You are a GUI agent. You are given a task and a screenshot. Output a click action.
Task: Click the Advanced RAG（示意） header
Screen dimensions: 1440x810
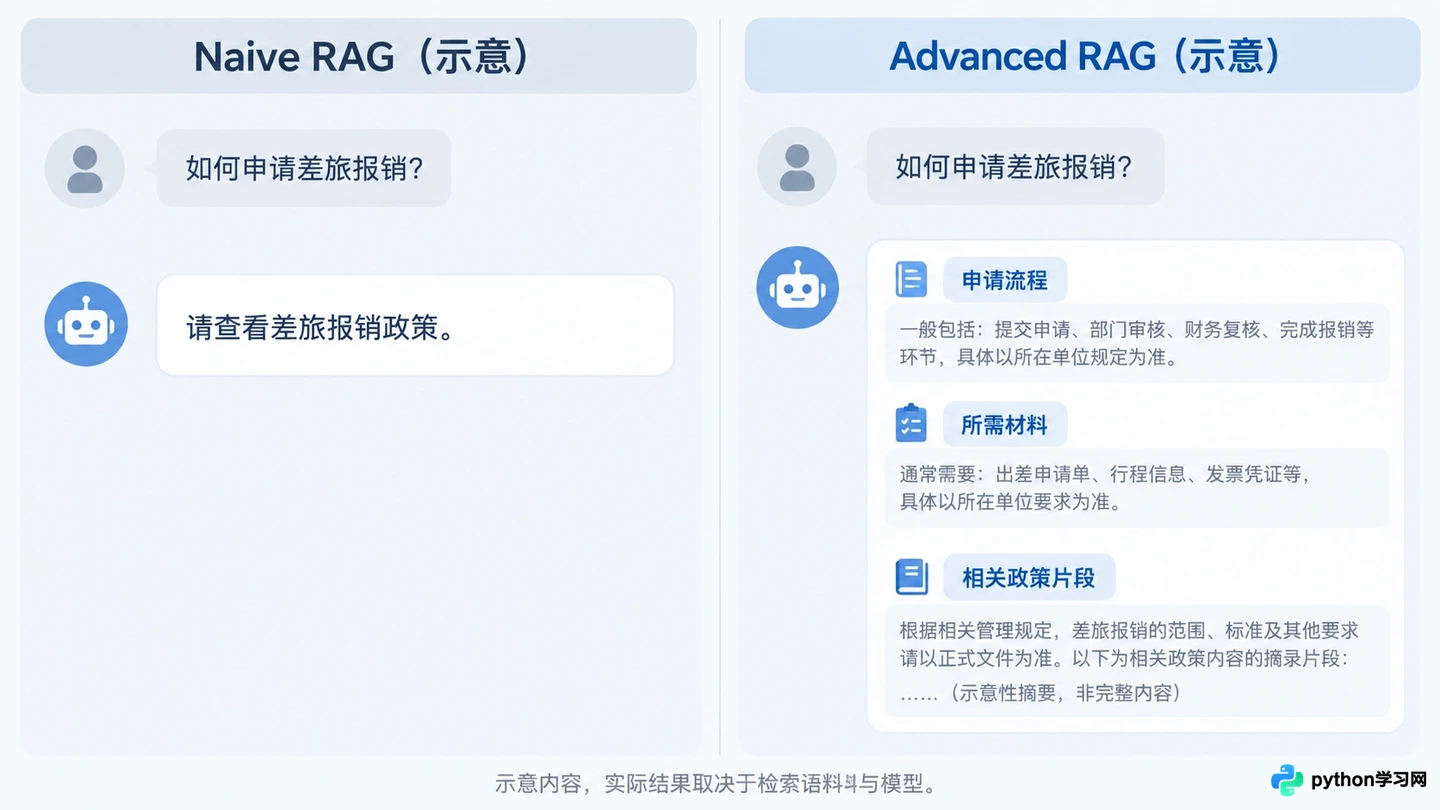coord(1082,56)
